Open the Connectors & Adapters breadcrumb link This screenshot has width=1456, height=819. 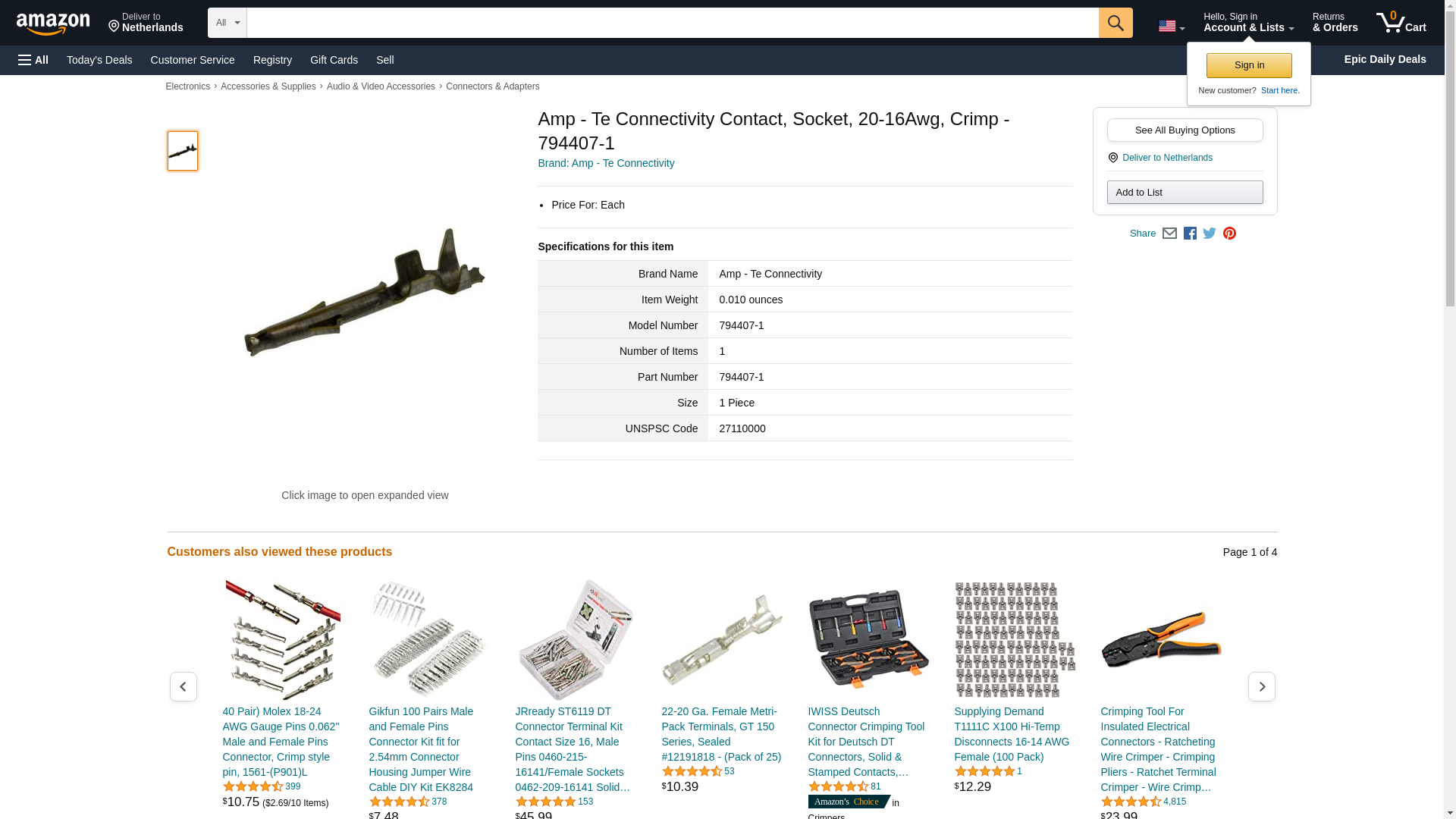493,86
